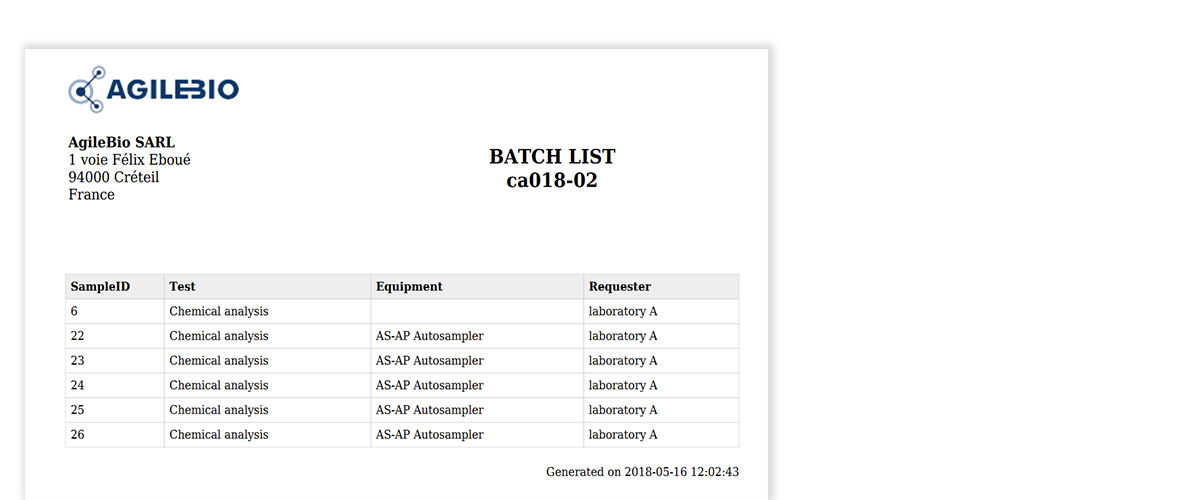Click AS-AP Autosampler in sample 25 row
The image size is (1200, 500).
pyautogui.click(x=430, y=410)
